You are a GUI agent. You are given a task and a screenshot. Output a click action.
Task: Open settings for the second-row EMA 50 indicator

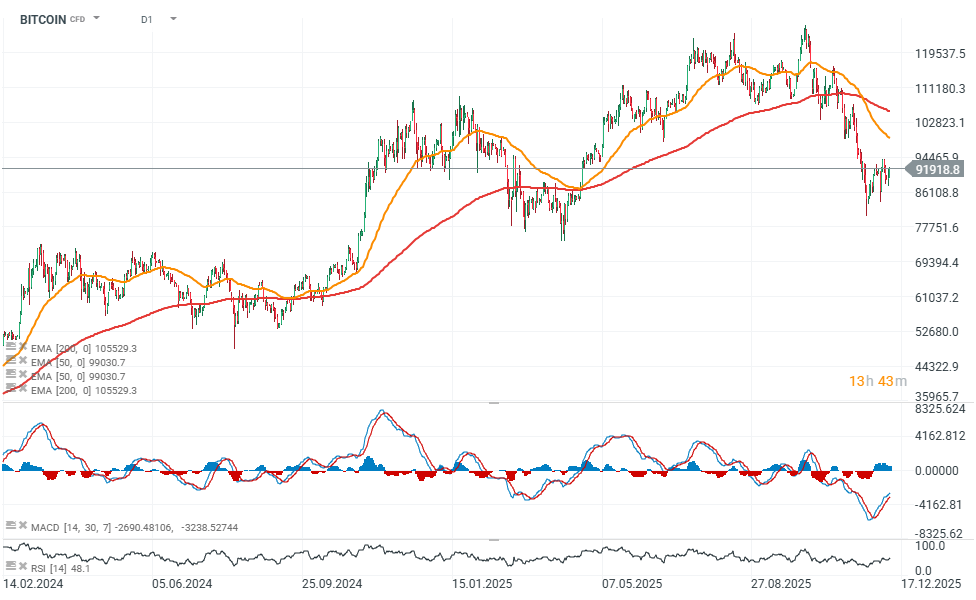10,362
